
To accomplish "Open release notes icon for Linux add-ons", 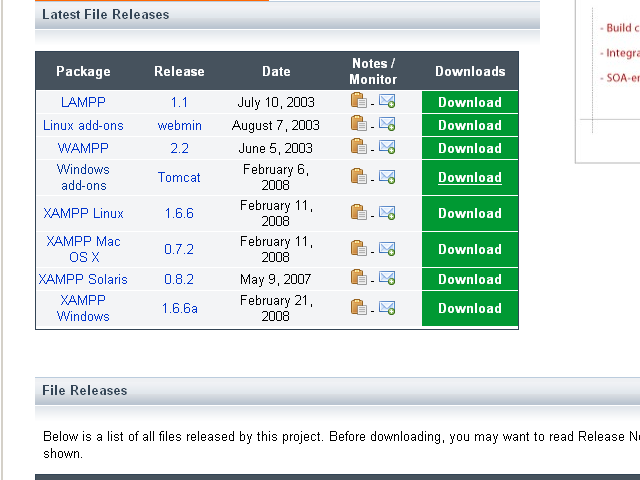I will pos(358,124).
